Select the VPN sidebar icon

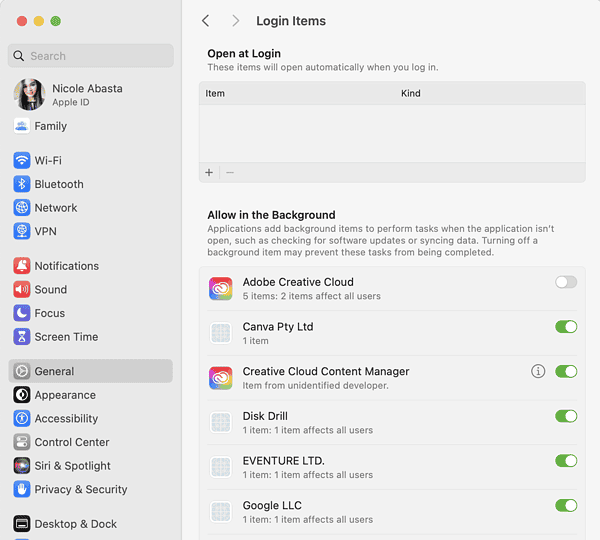(x=22, y=231)
